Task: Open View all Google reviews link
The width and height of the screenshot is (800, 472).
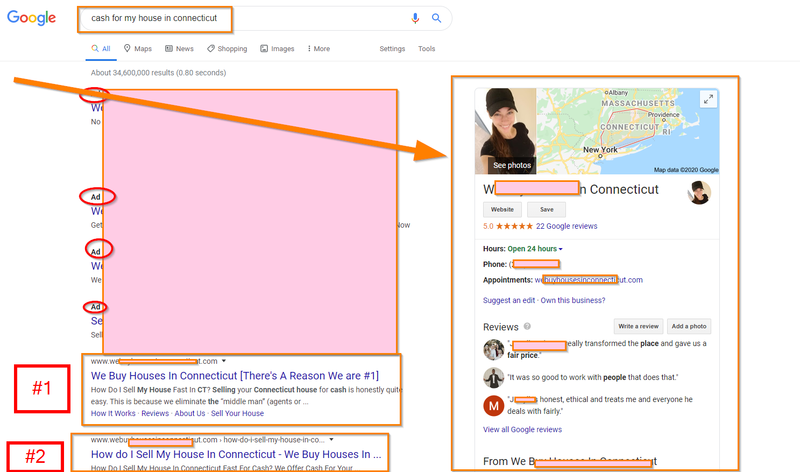Action: coord(522,430)
